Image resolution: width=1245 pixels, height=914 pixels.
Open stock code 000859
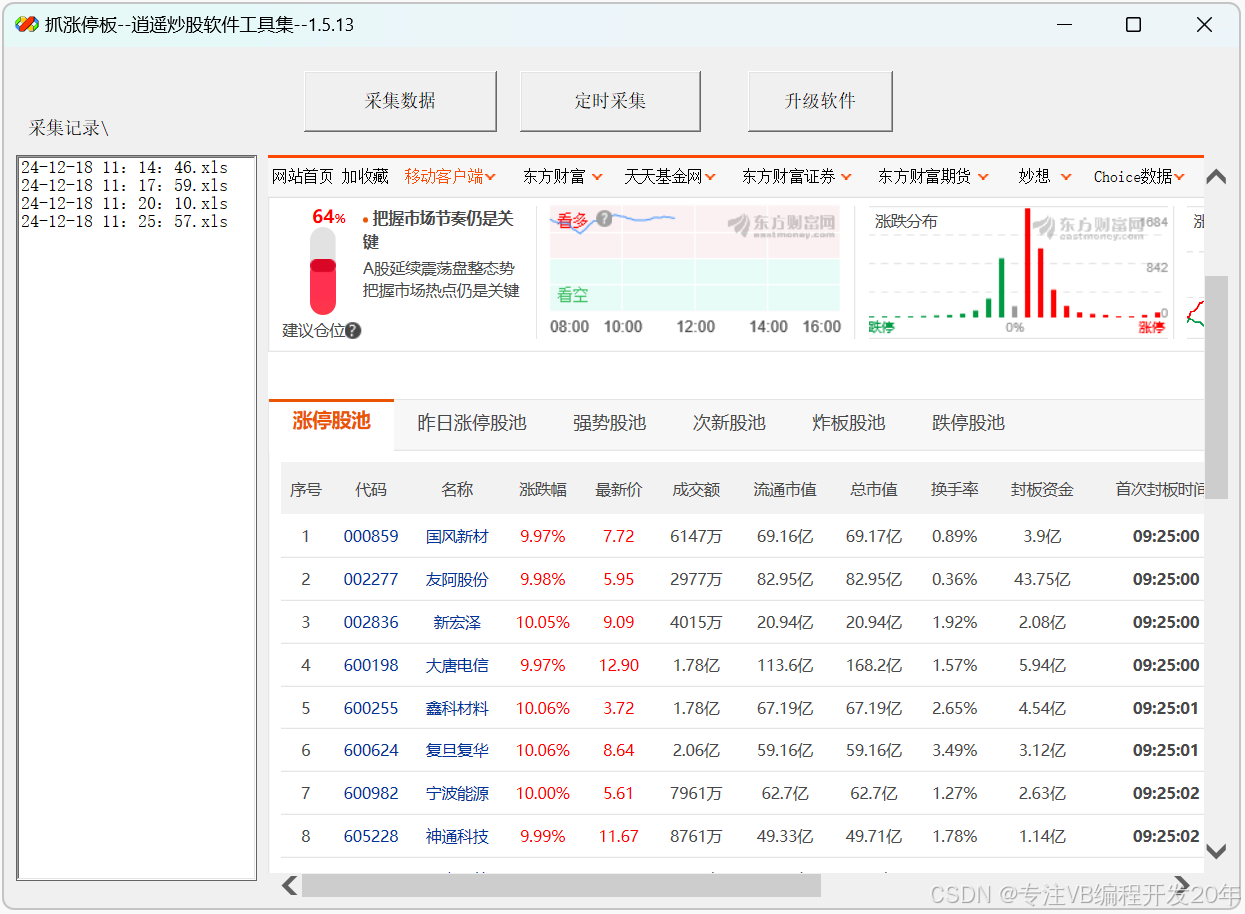[x=371, y=536]
